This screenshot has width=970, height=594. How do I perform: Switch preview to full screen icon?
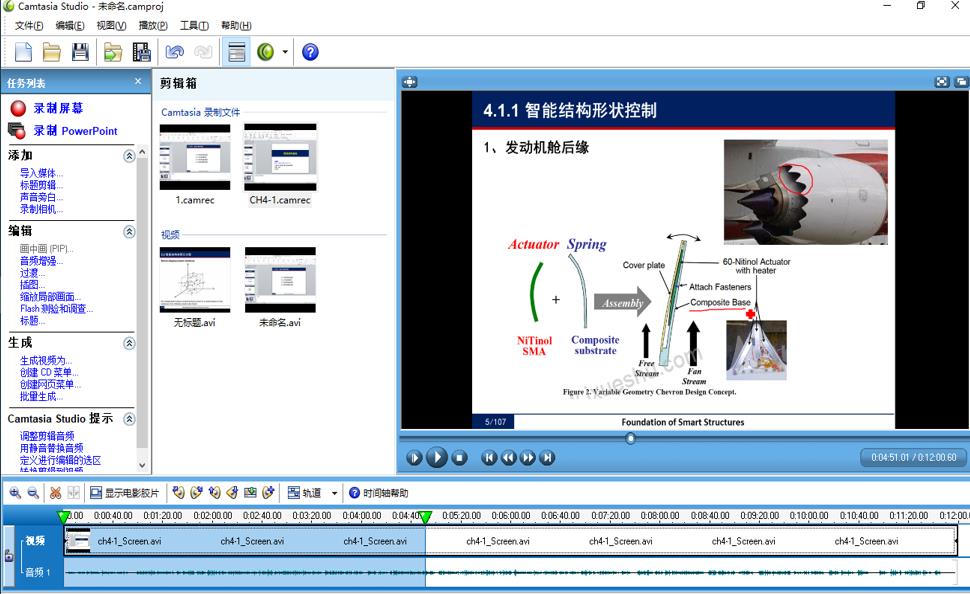click(942, 82)
